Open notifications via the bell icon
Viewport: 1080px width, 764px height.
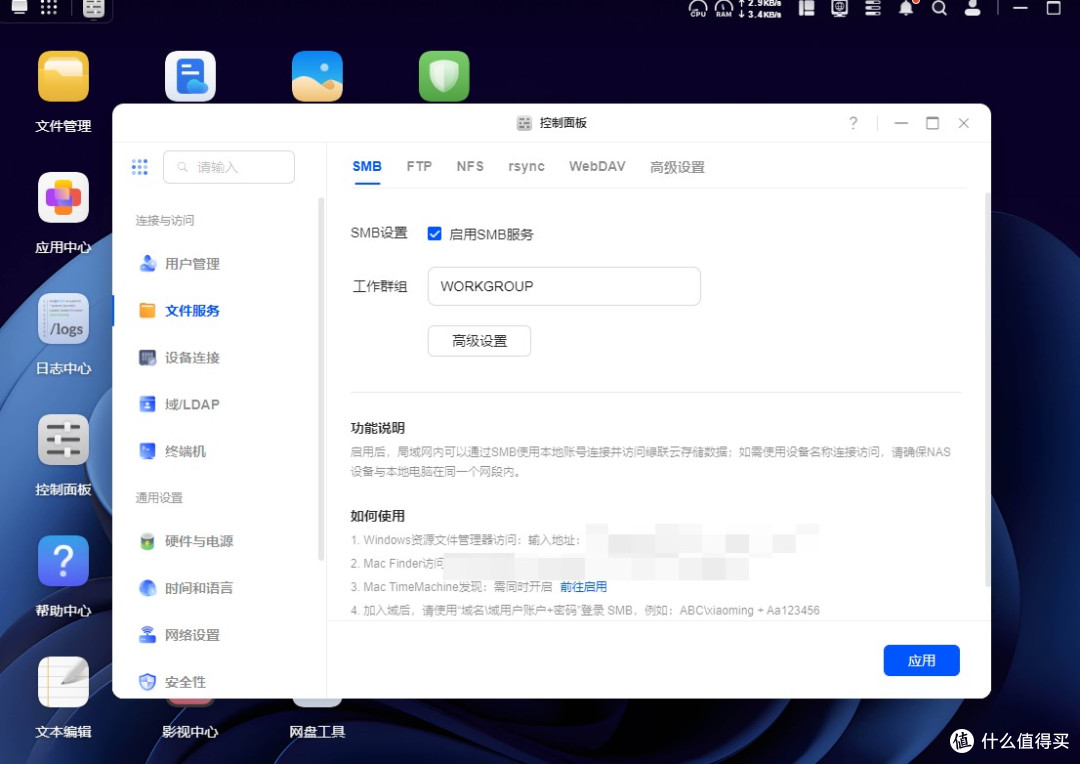[x=906, y=8]
